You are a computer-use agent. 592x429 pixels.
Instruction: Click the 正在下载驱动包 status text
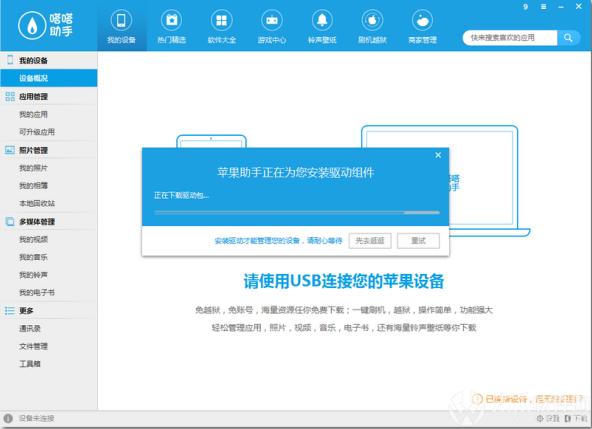tap(181, 195)
